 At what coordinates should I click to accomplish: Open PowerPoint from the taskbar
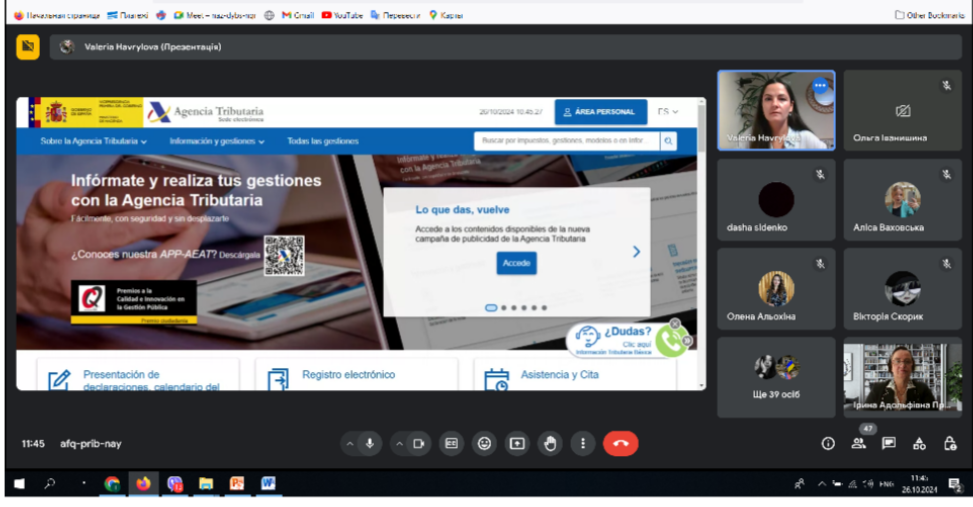point(237,484)
